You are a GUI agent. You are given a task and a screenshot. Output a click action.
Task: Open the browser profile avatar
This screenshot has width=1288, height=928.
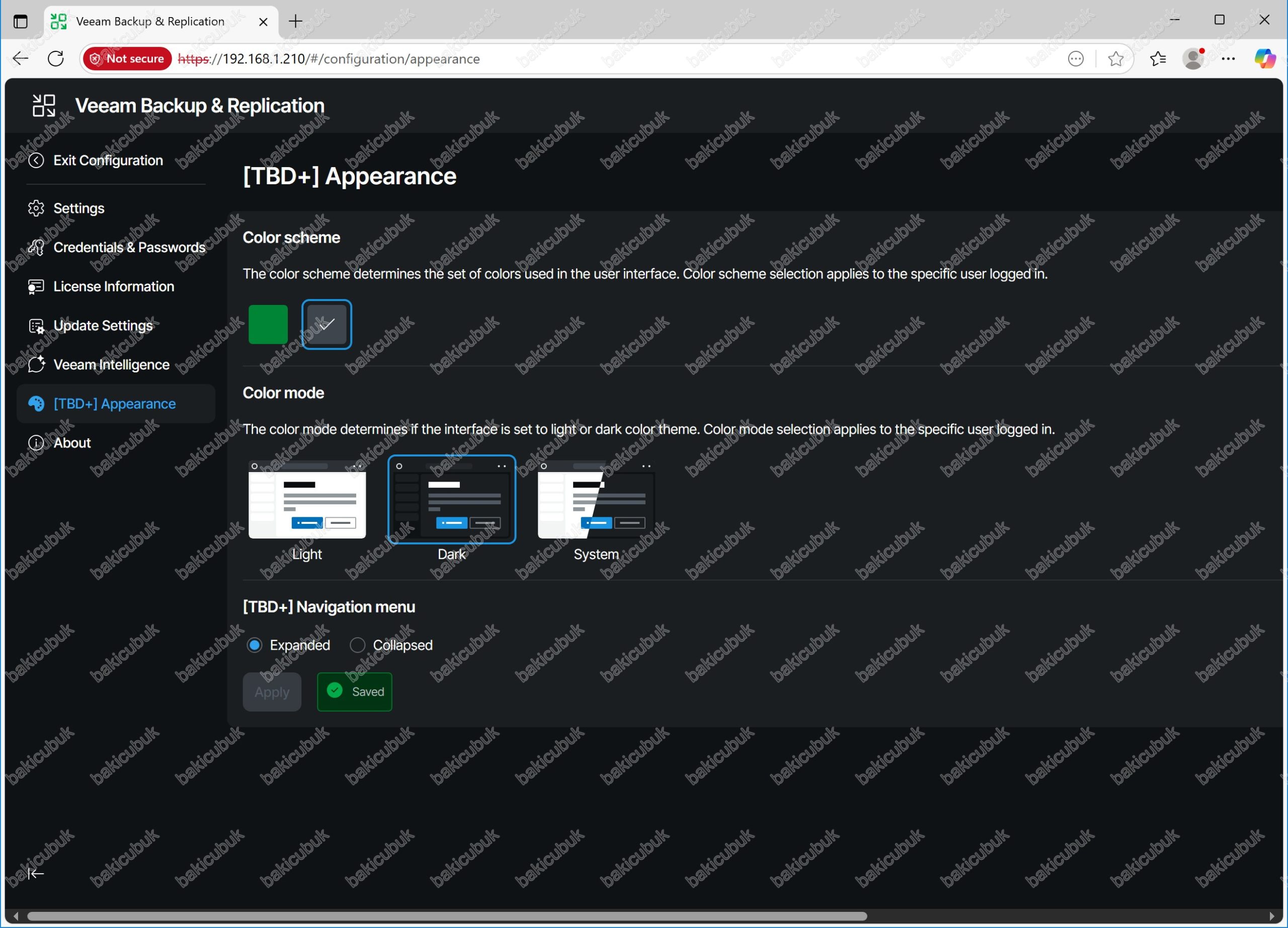[x=1194, y=58]
